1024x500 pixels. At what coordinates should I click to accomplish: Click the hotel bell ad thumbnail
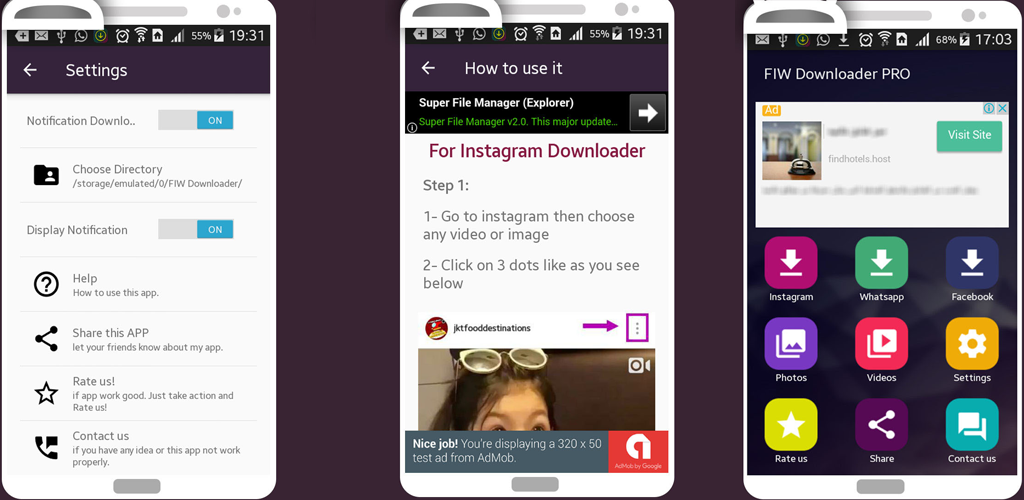click(x=792, y=151)
